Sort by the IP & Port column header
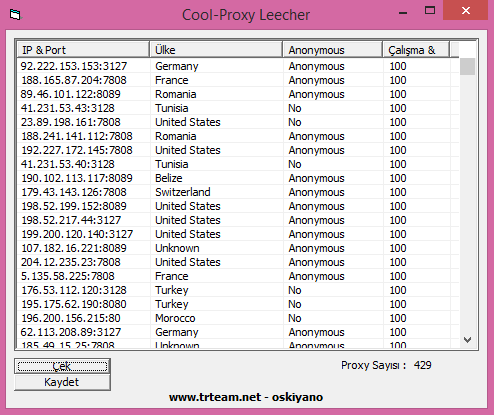Image resolution: width=494 pixels, height=415 pixels. click(x=83, y=50)
